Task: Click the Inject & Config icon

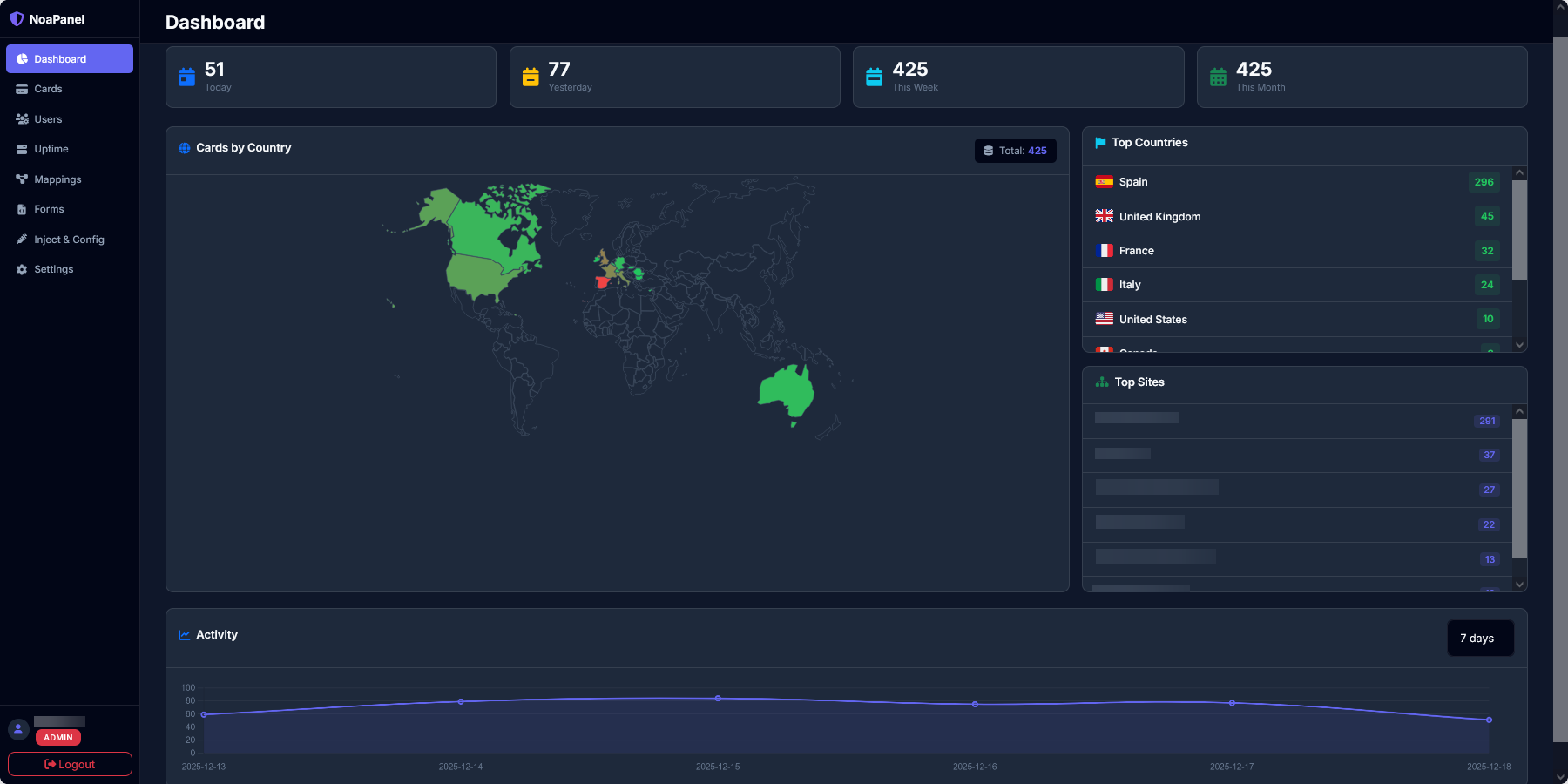Action: [22, 240]
